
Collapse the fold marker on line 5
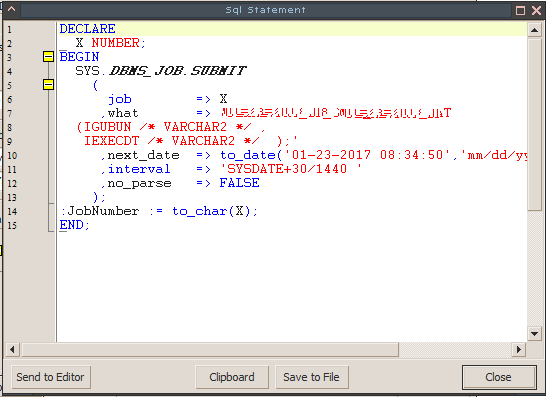point(48,85)
